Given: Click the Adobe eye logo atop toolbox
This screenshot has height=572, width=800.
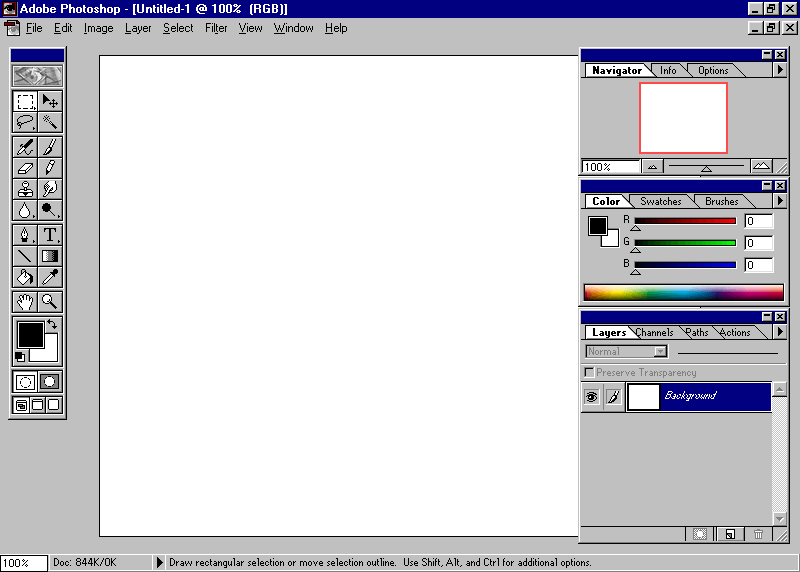Looking at the screenshot, I should click(x=37, y=76).
